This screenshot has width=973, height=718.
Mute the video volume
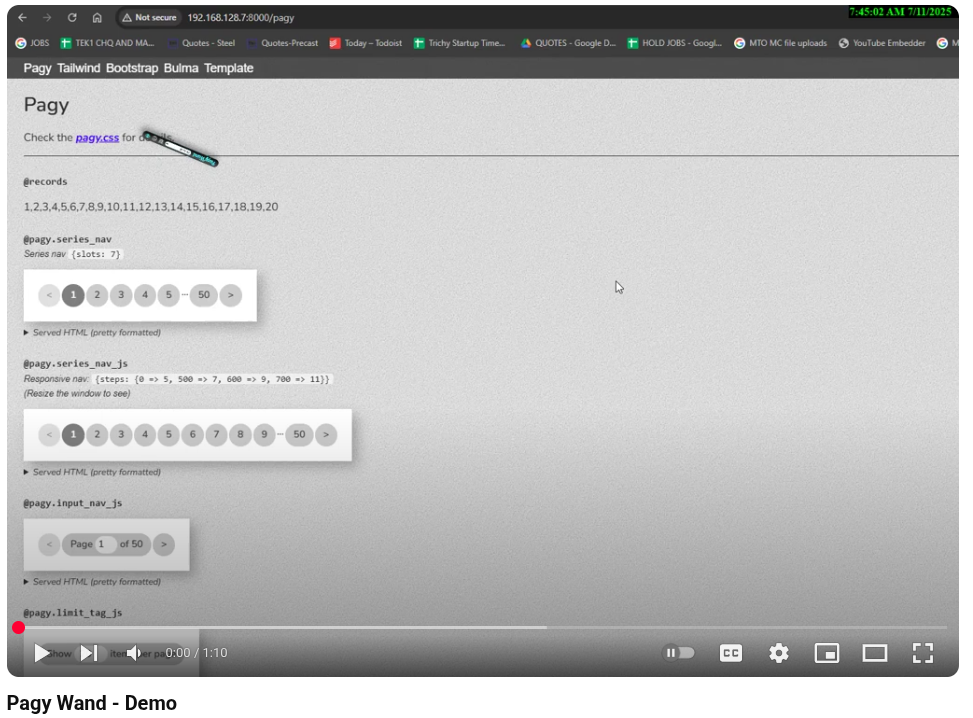134,653
